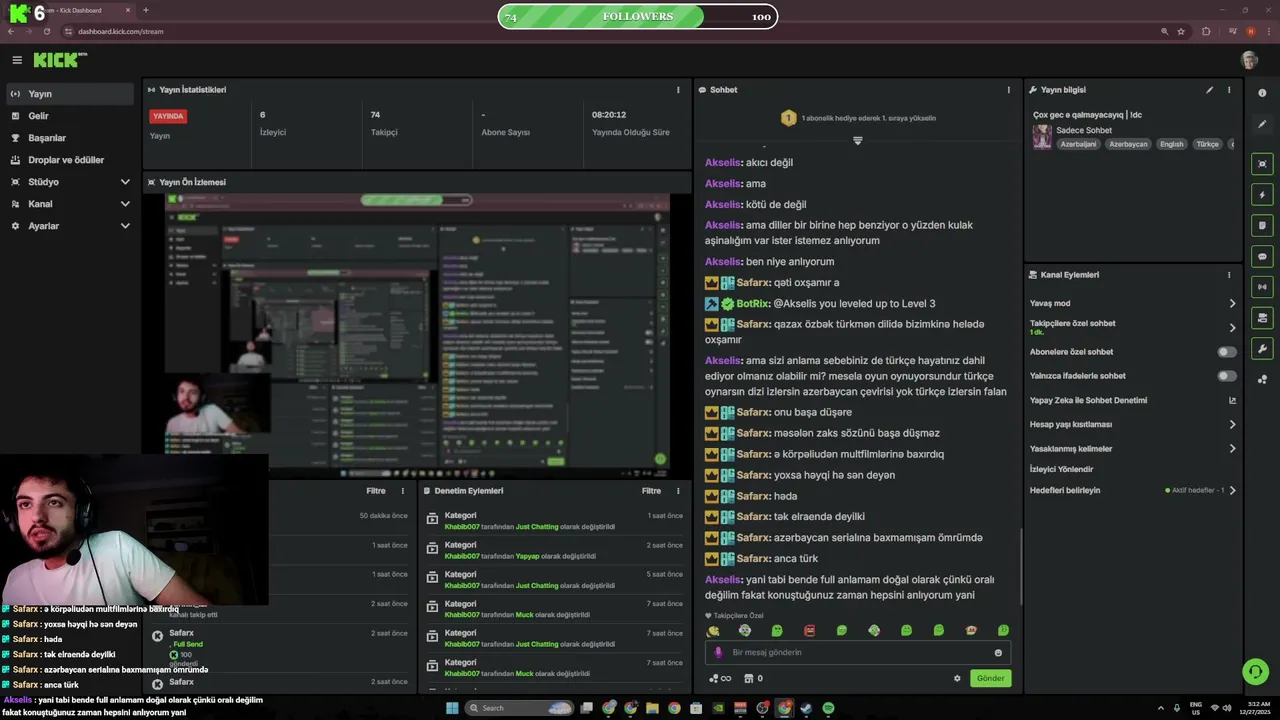Select Droplar ve ödüller in sidebar
Image resolution: width=1280 pixels, height=720 pixels.
69,160
